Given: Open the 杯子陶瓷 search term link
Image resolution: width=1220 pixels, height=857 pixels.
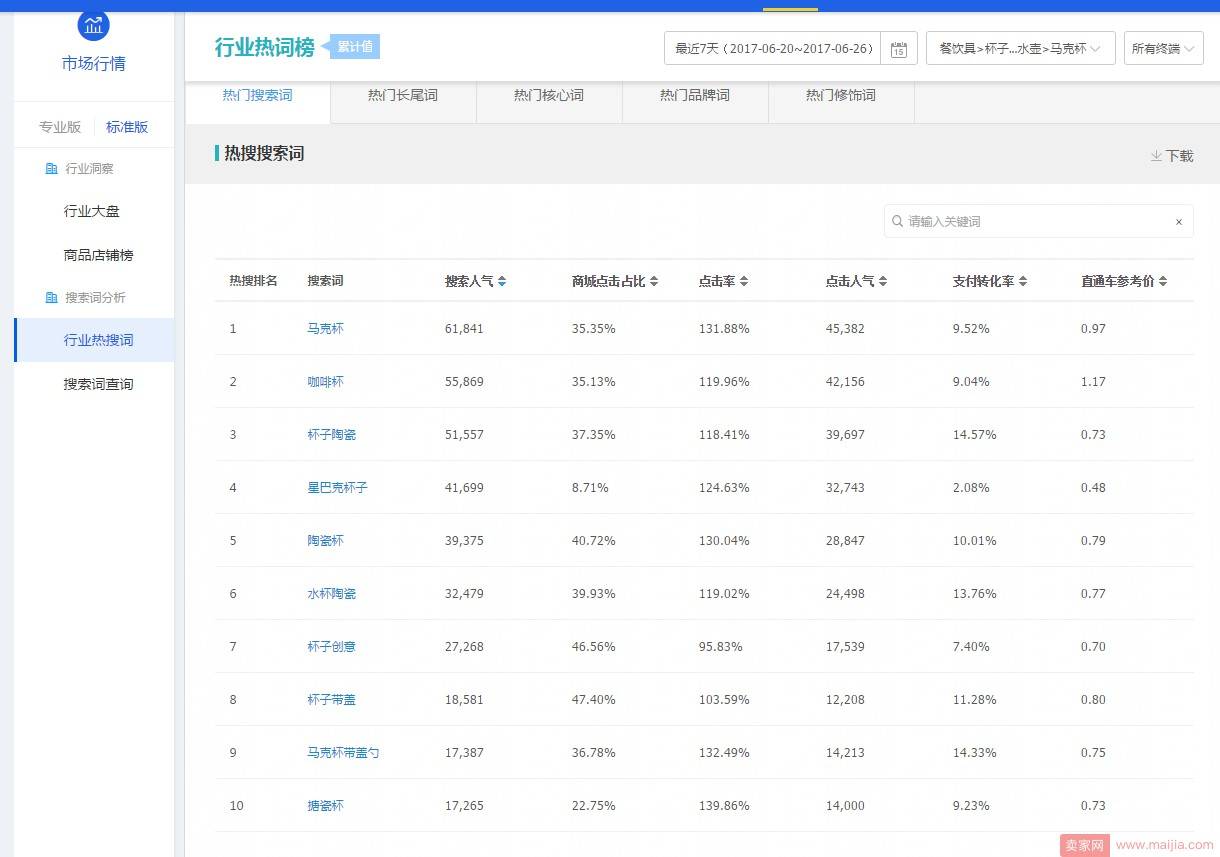Looking at the screenshot, I should (331, 435).
